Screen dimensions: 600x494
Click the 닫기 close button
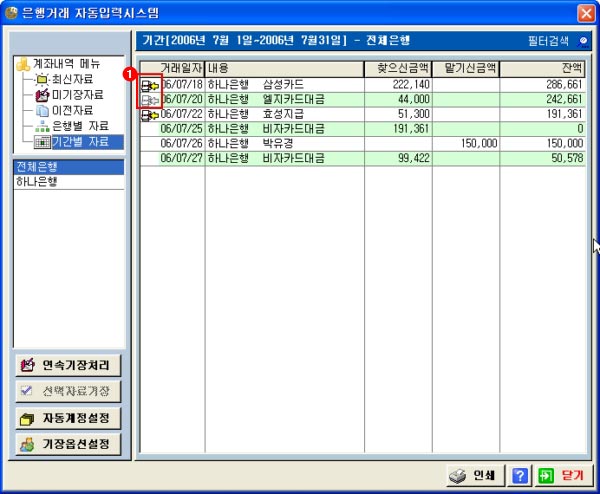click(564, 476)
